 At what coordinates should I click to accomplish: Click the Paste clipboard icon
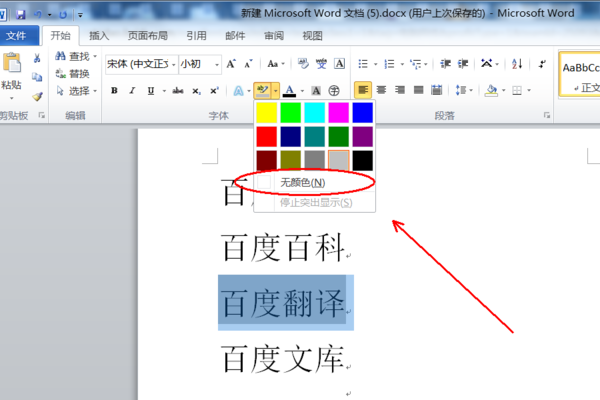pos(11,63)
